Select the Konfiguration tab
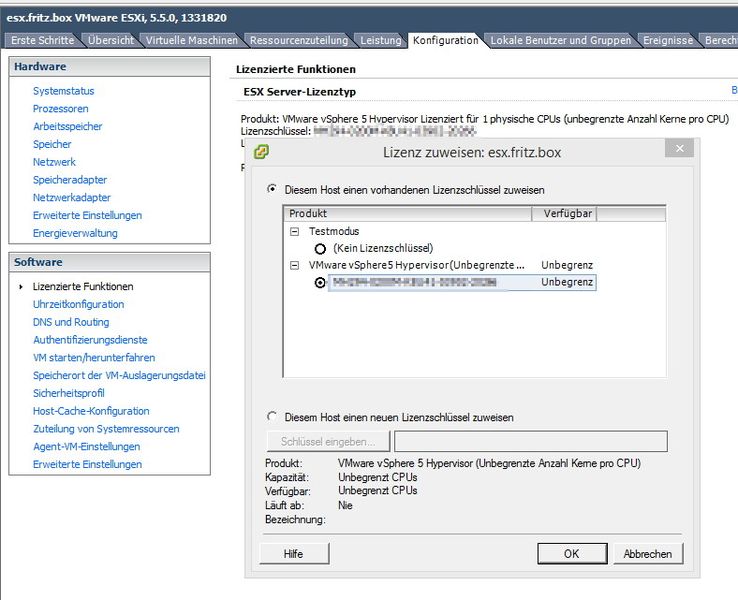 pos(445,40)
